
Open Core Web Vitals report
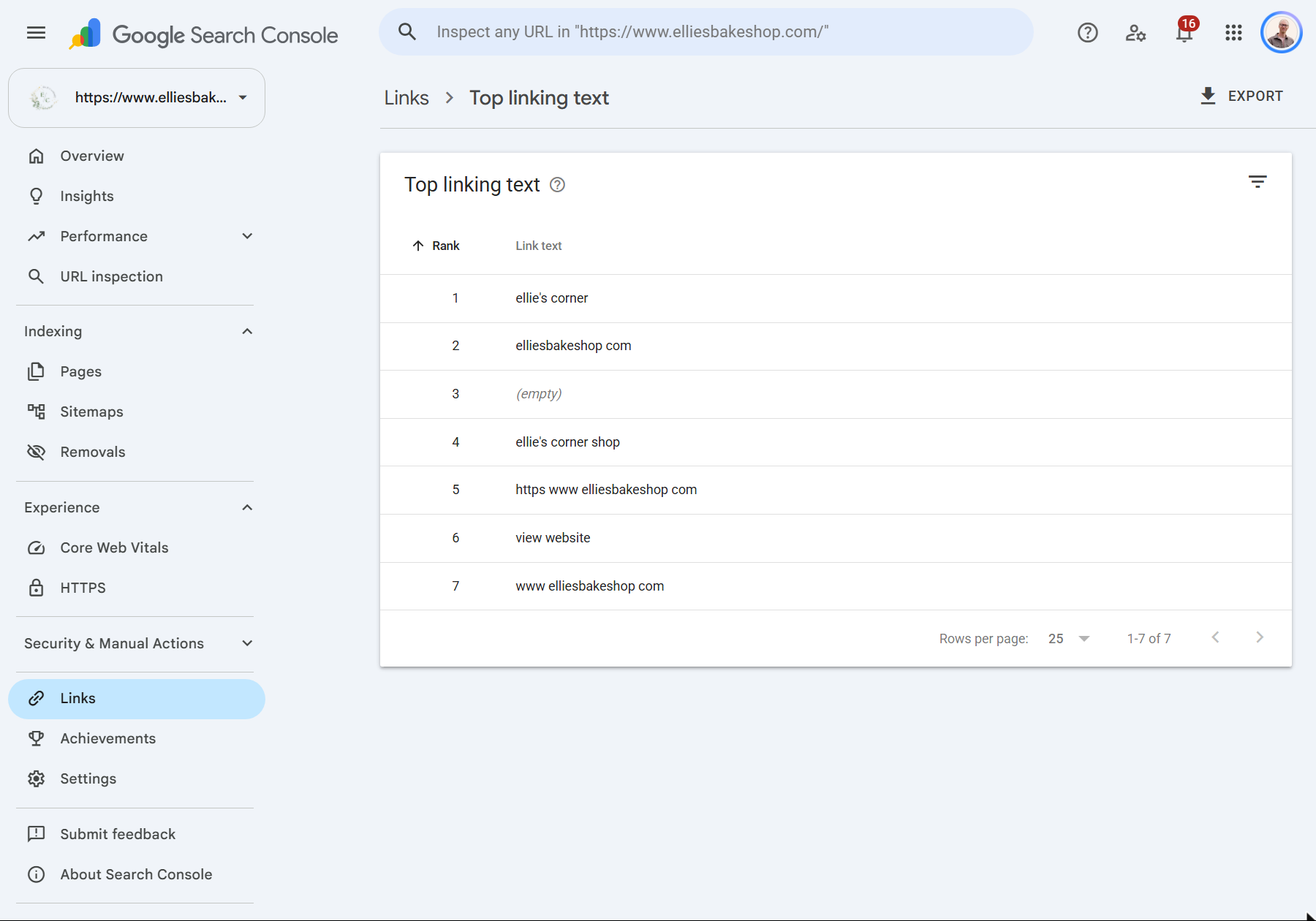click(x=137, y=547)
